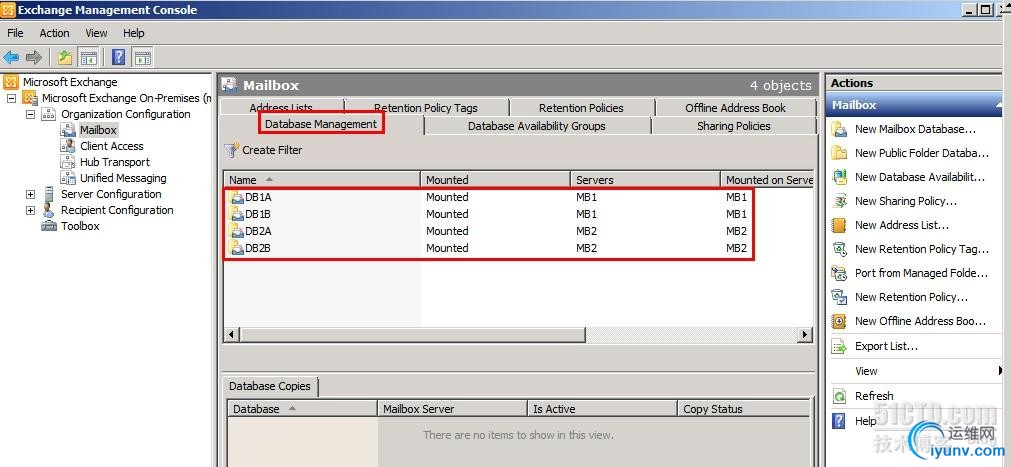
Task: Click the Toolbox icon in tree
Action: 49,226
